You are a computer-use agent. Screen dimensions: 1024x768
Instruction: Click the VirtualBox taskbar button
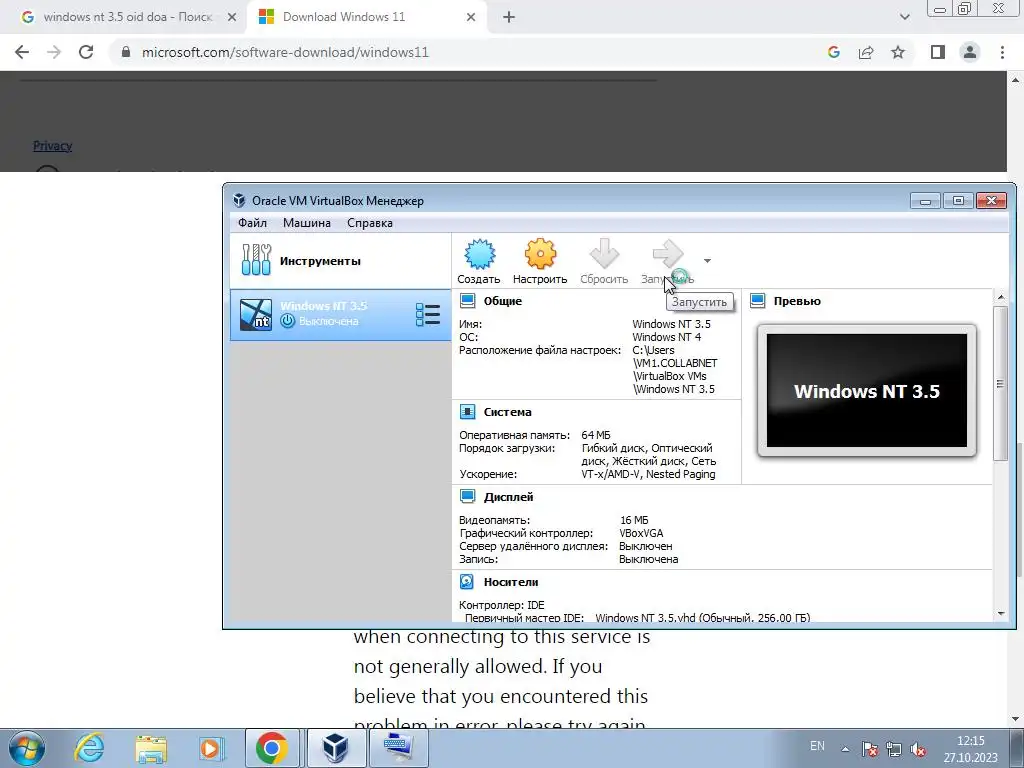click(335, 748)
